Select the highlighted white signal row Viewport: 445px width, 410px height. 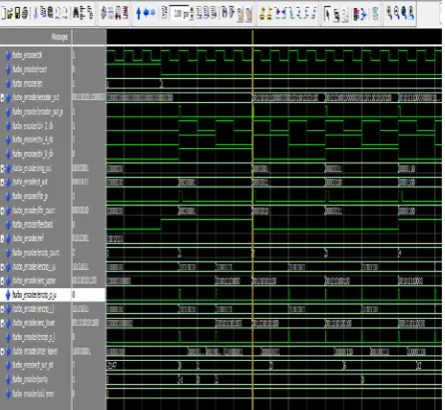(53, 295)
